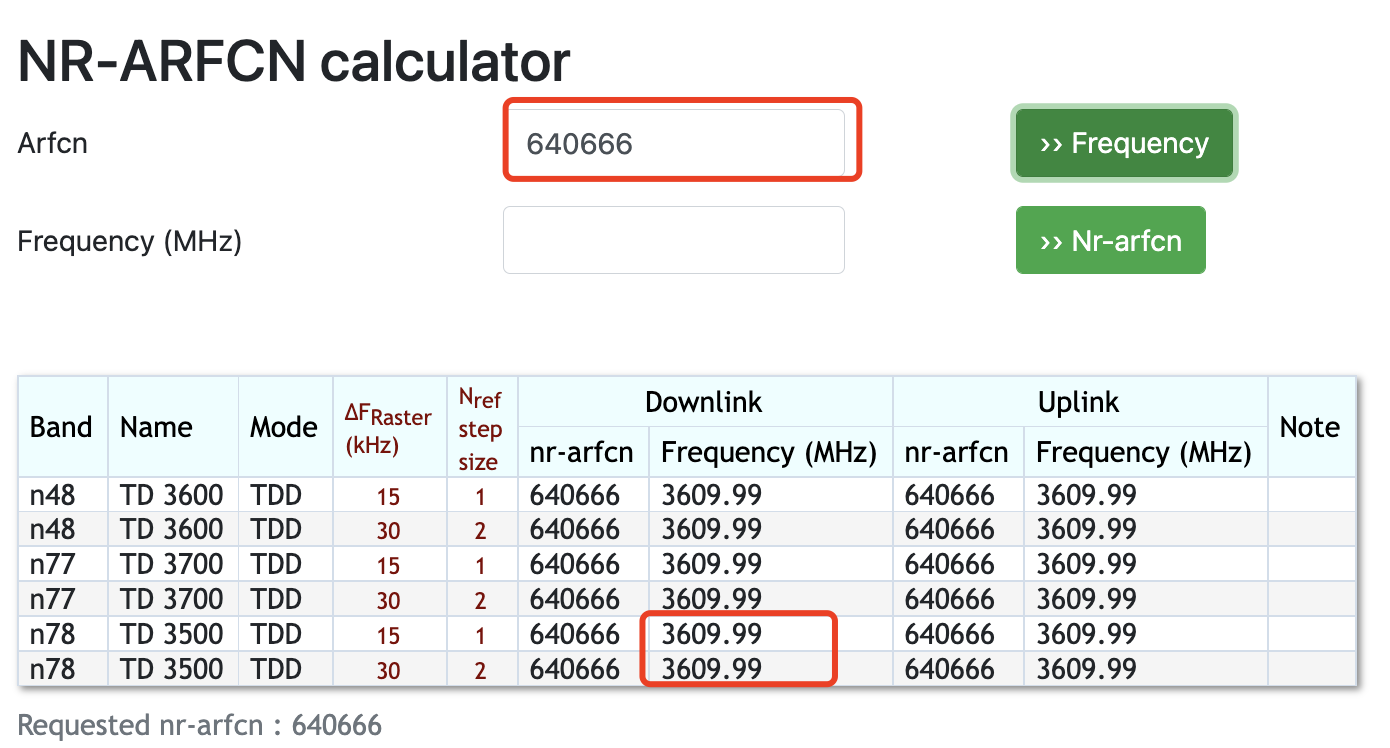Focus the empty Frequency (MHz) input box
The width and height of the screenshot is (1390, 748).
click(x=673, y=240)
